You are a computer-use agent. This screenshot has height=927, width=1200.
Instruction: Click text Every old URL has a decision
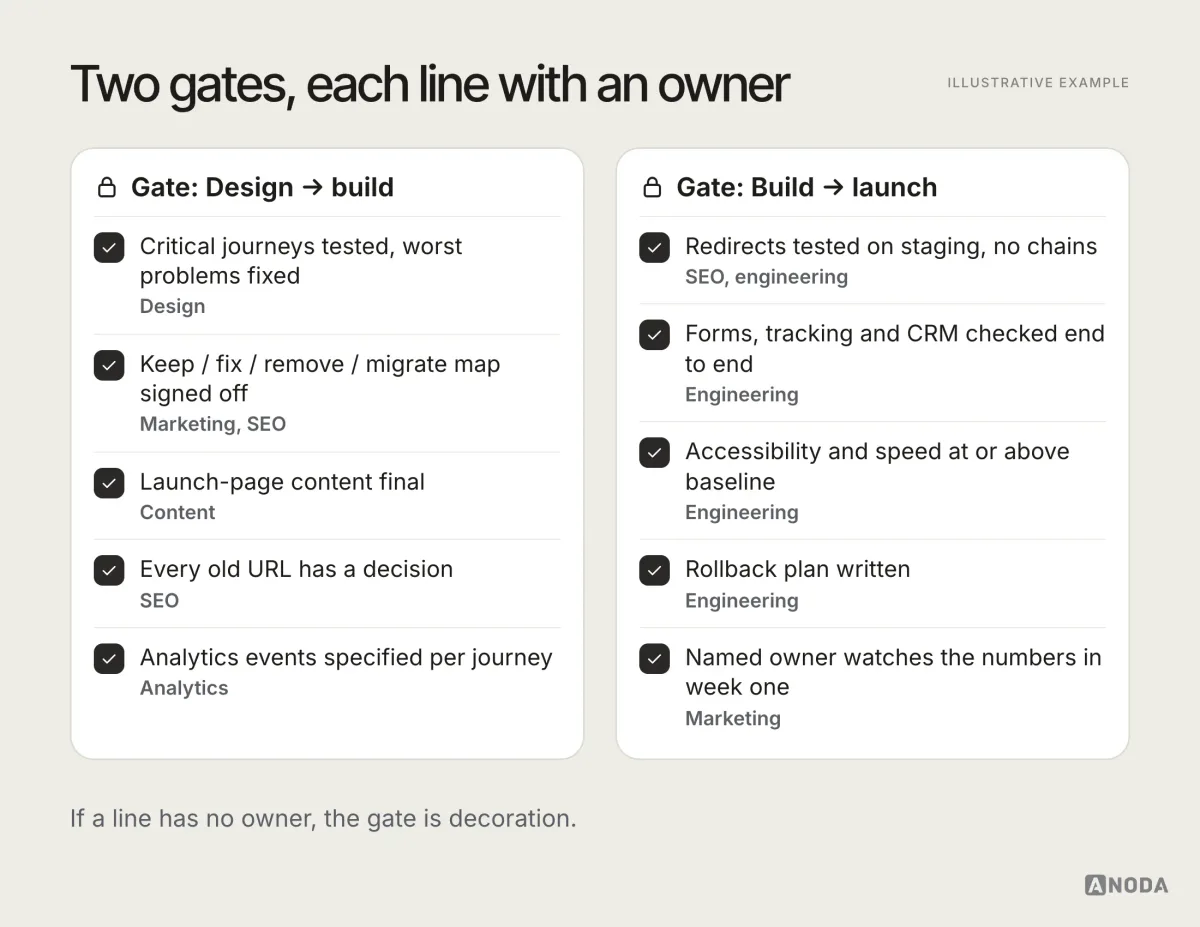(296, 569)
